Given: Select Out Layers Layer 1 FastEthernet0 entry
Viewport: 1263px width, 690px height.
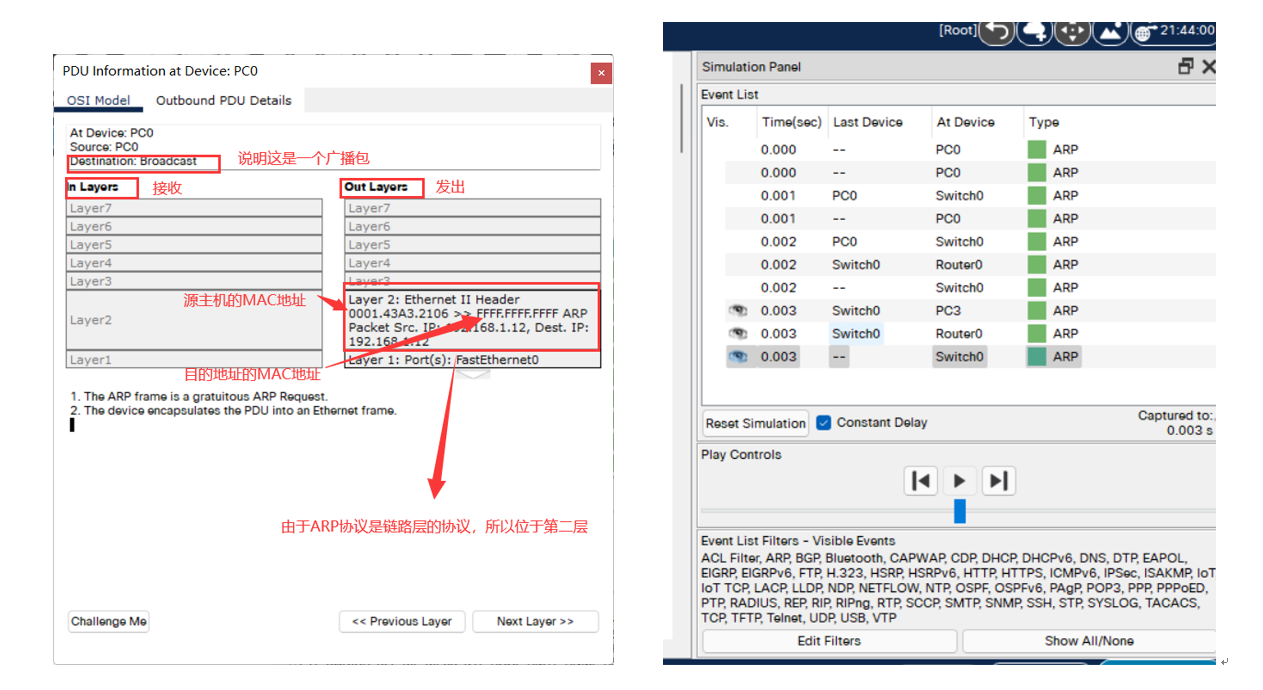Looking at the screenshot, I should coord(473,360).
